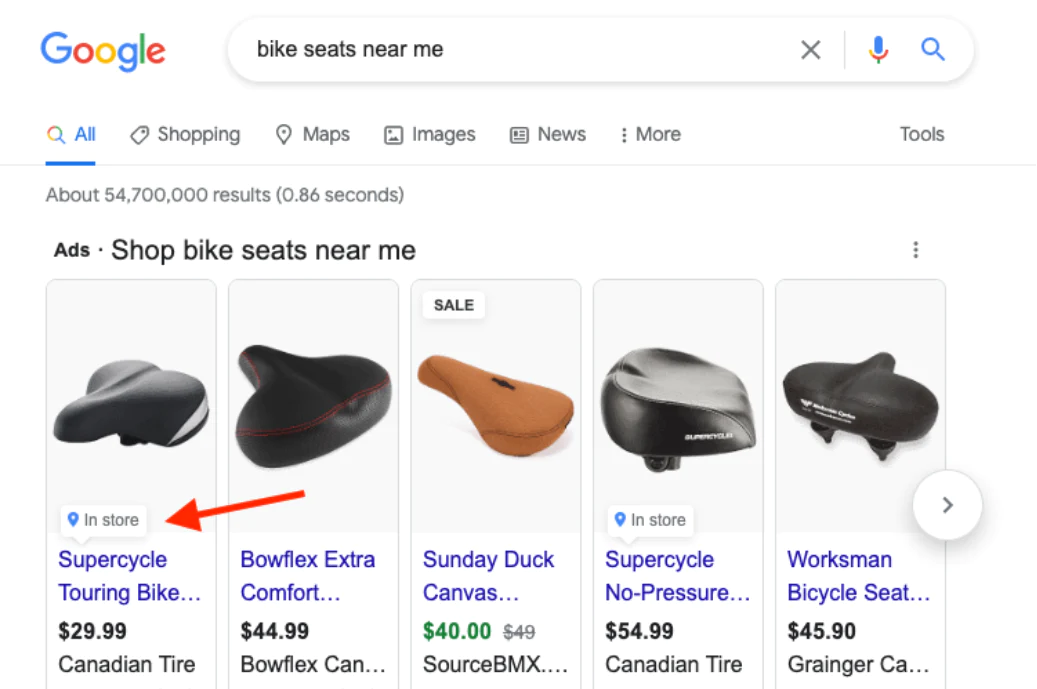
Task: Click the microphone icon to voice search
Action: click(878, 49)
